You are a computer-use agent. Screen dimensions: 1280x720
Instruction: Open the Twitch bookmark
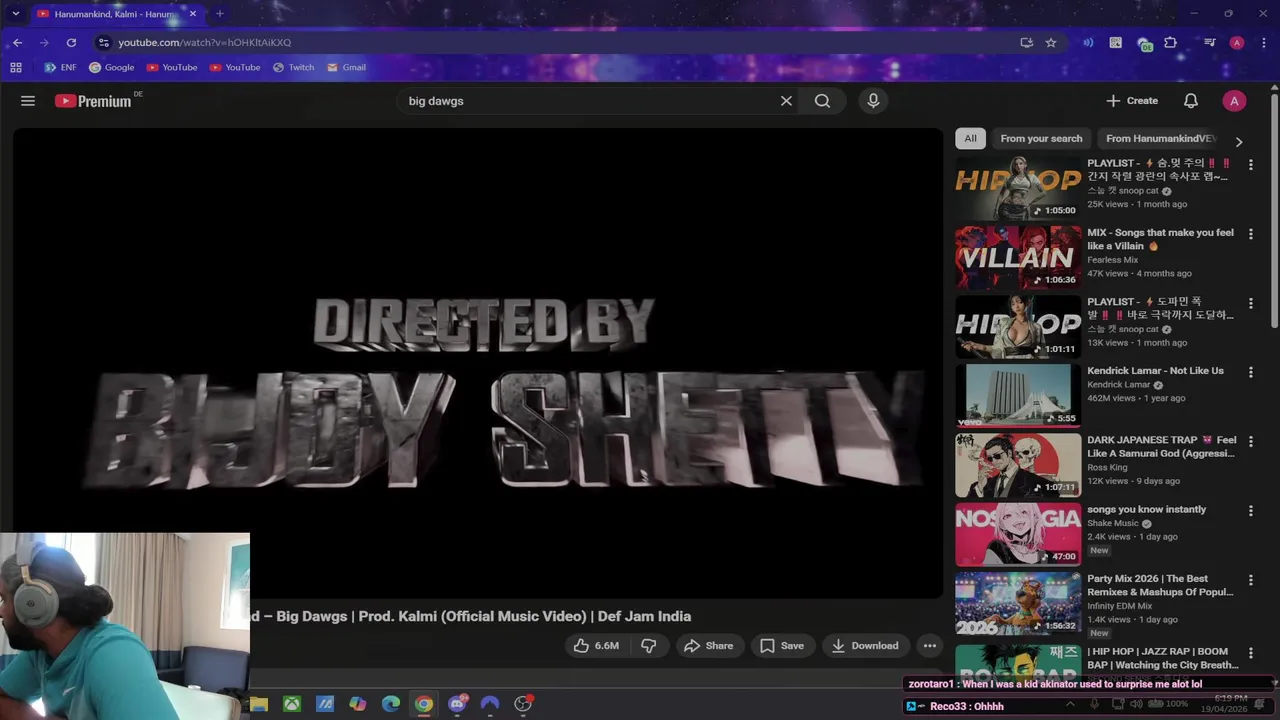pyautogui.click(x=292, y=68)
